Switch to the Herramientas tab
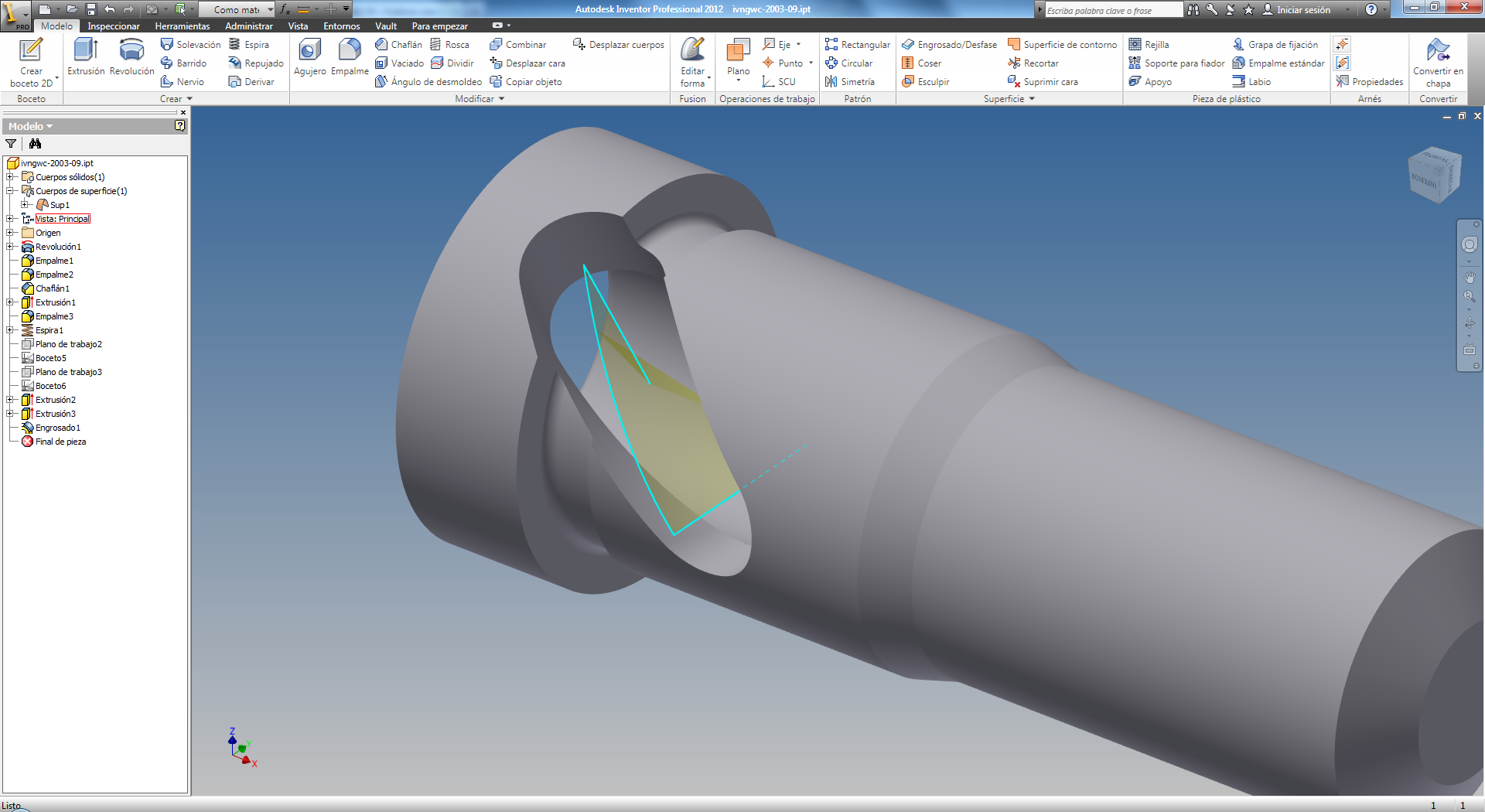Image resolution: width=1485 pixels, height=812 pixels. click(x=183, y=26)
